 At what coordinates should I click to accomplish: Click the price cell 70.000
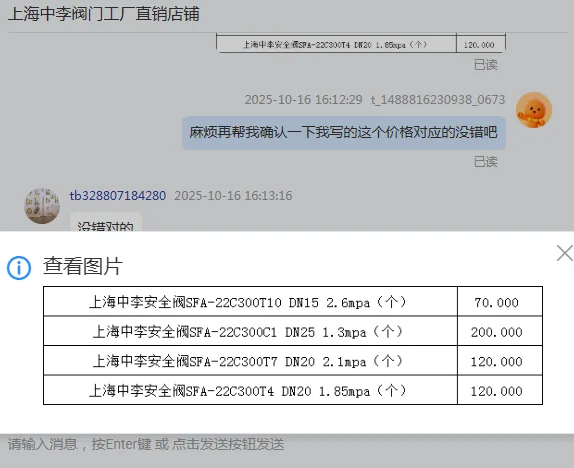pos(500,302)
